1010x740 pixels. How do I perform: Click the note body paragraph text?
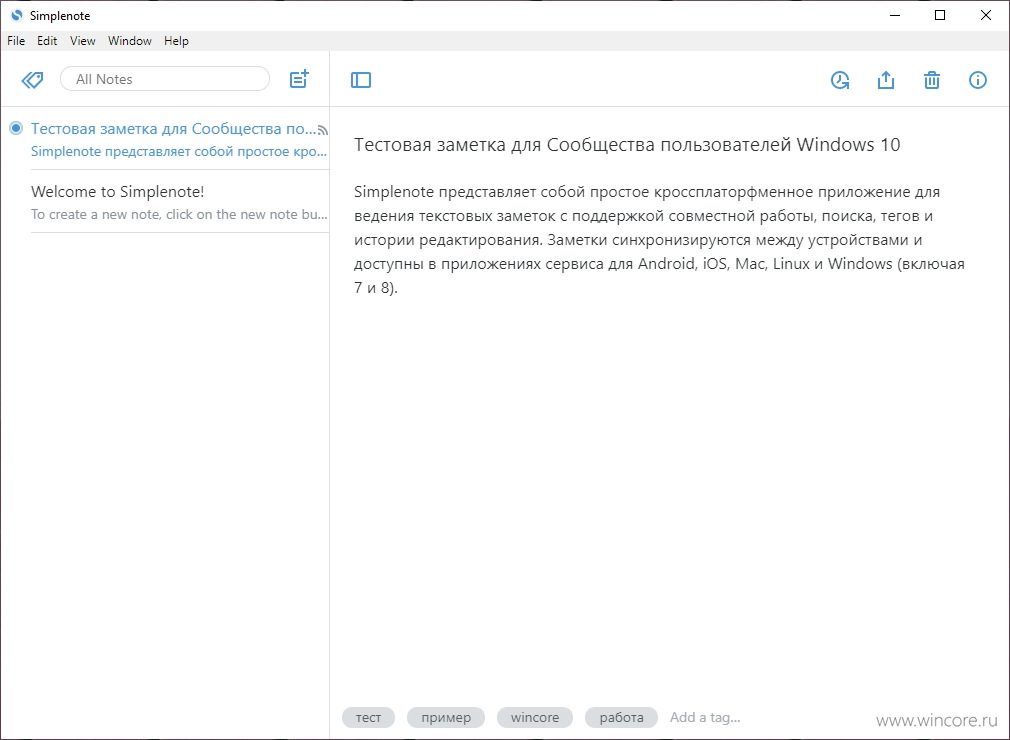tap(659, 240)
